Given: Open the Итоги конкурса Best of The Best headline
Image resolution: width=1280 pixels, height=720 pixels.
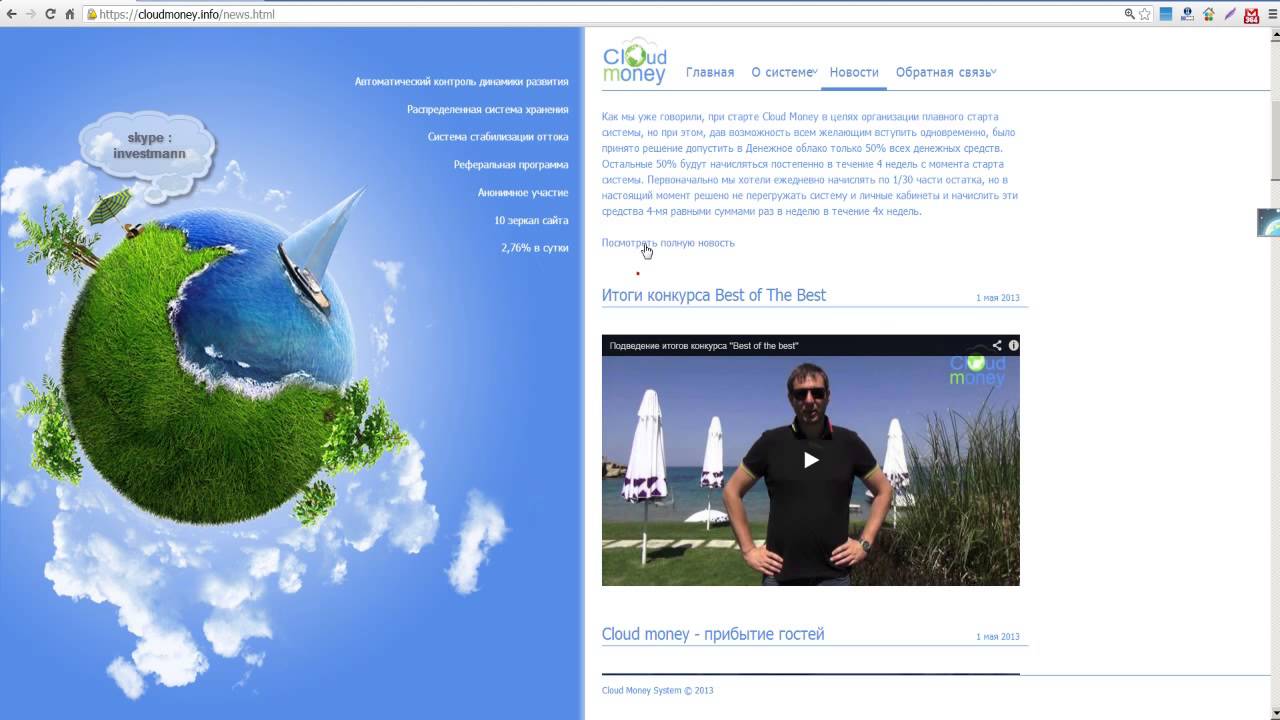Looking at the screenshot, I should [714, 295].
